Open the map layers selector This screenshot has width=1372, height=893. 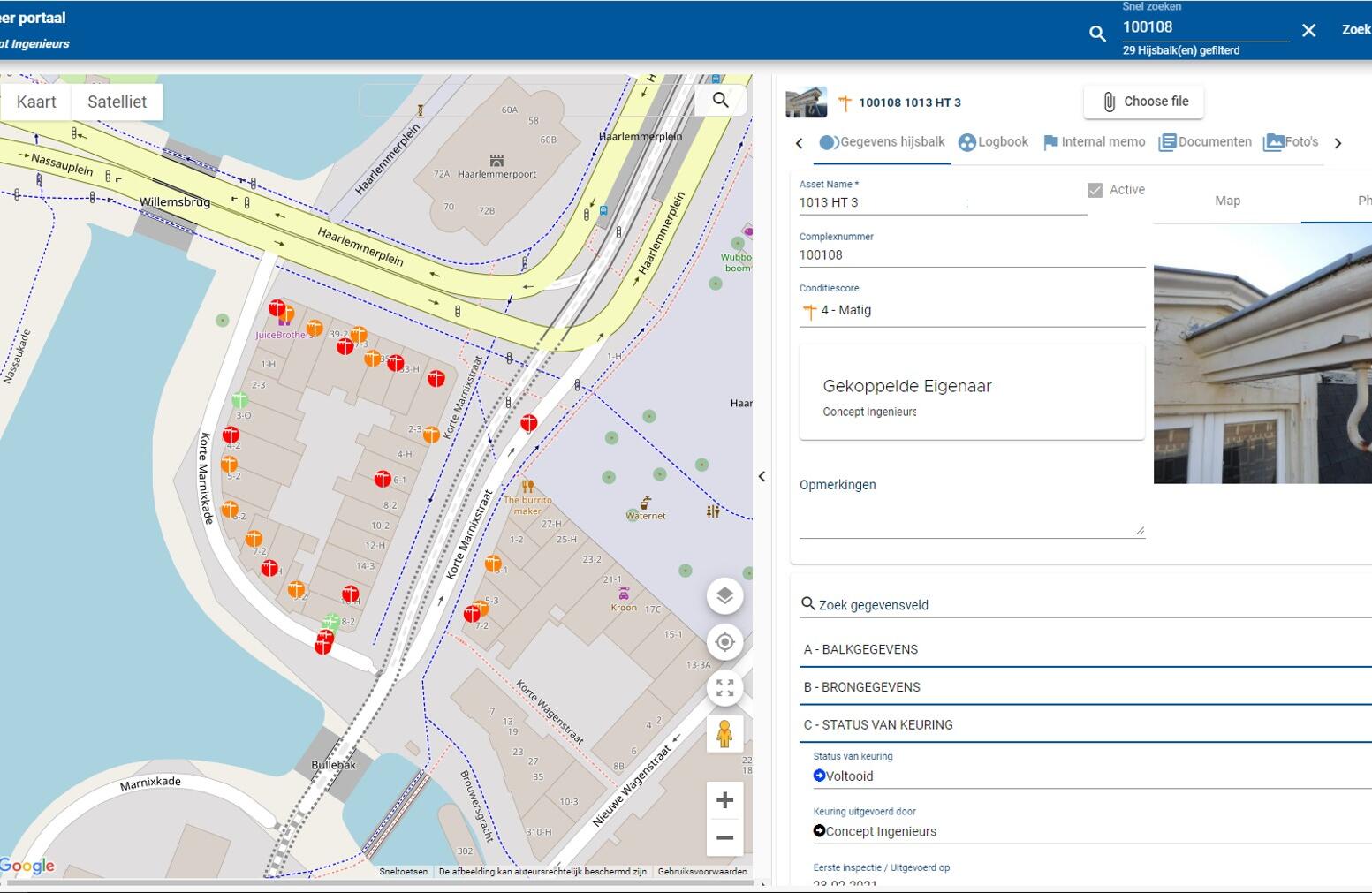724,595
